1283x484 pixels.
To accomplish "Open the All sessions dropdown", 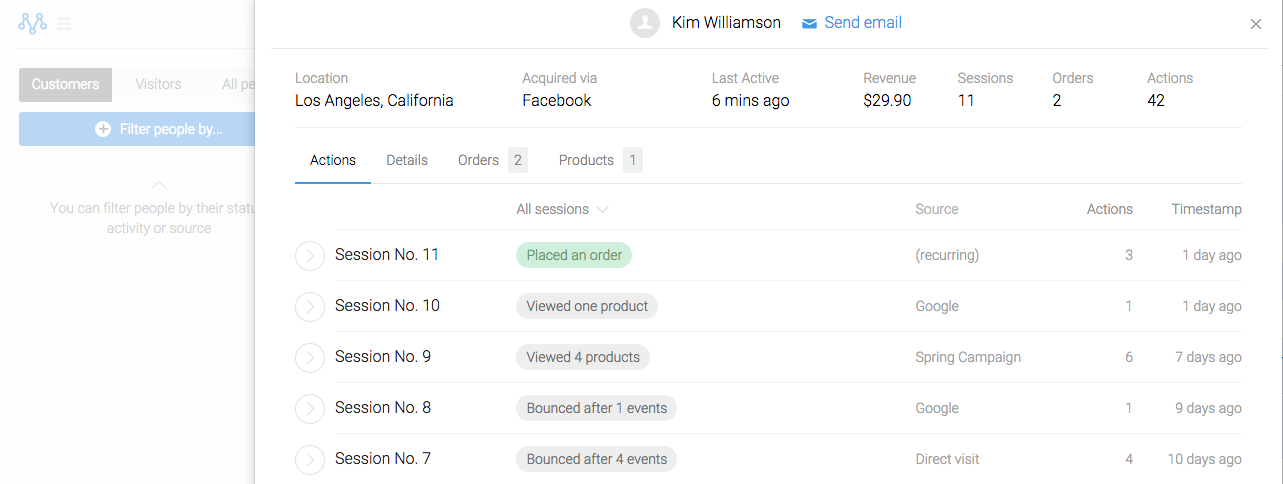I will pos(562,210).
